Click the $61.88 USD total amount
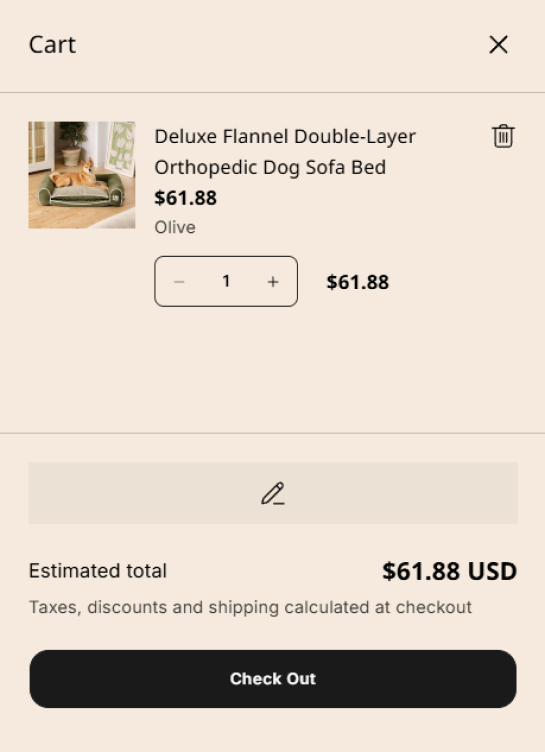Screen dimensions: 545x752 point(450,571)
